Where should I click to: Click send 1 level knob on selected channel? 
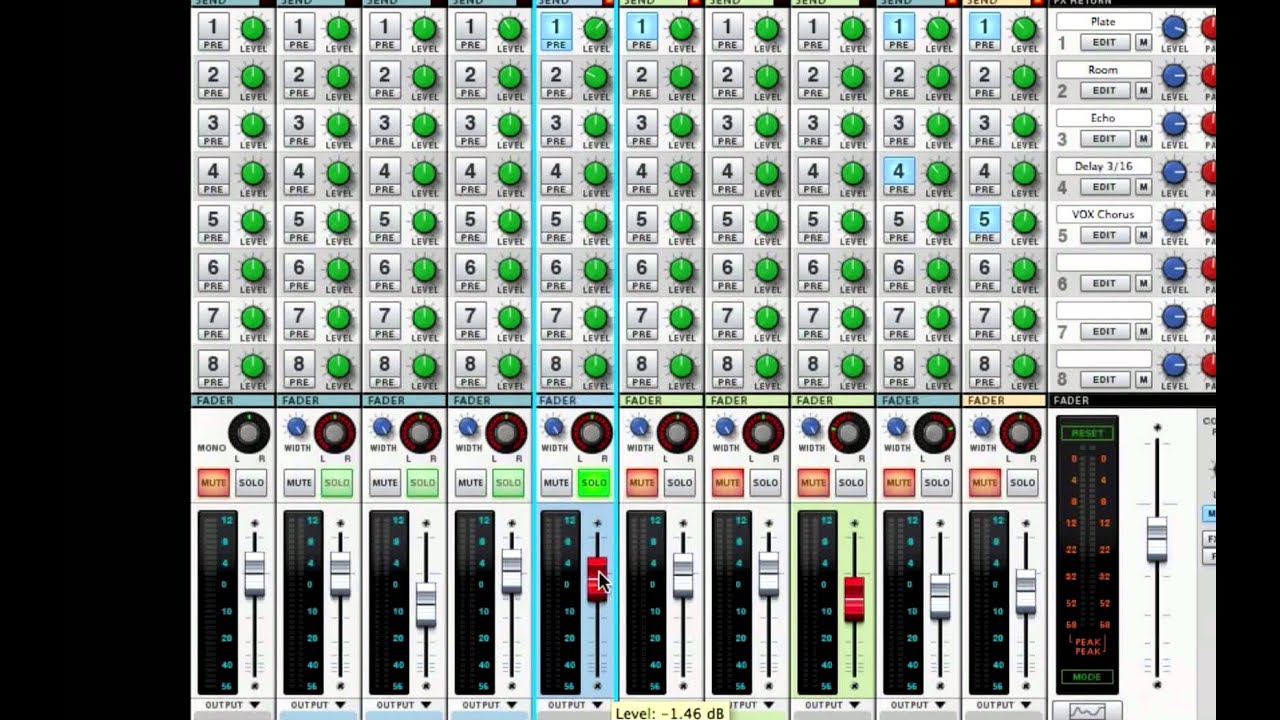[596, 28]
